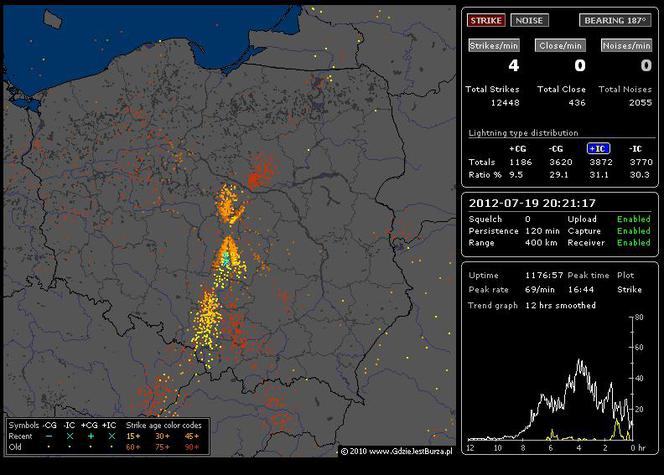The image size is (664, 475).
Task: Click the Total Strikes value 12448
Action: point(505,102)
